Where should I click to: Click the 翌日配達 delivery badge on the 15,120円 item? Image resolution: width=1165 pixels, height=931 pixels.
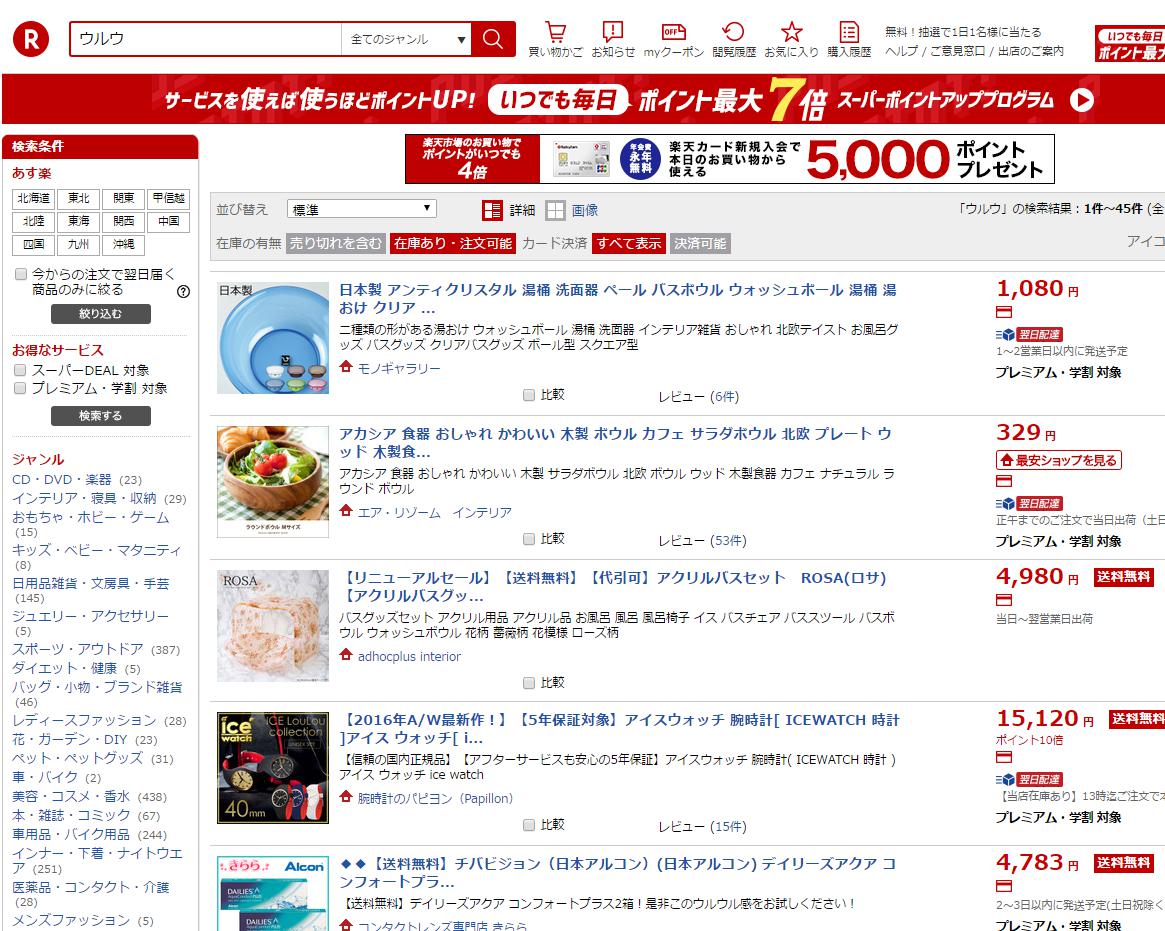click(1039, 779)
